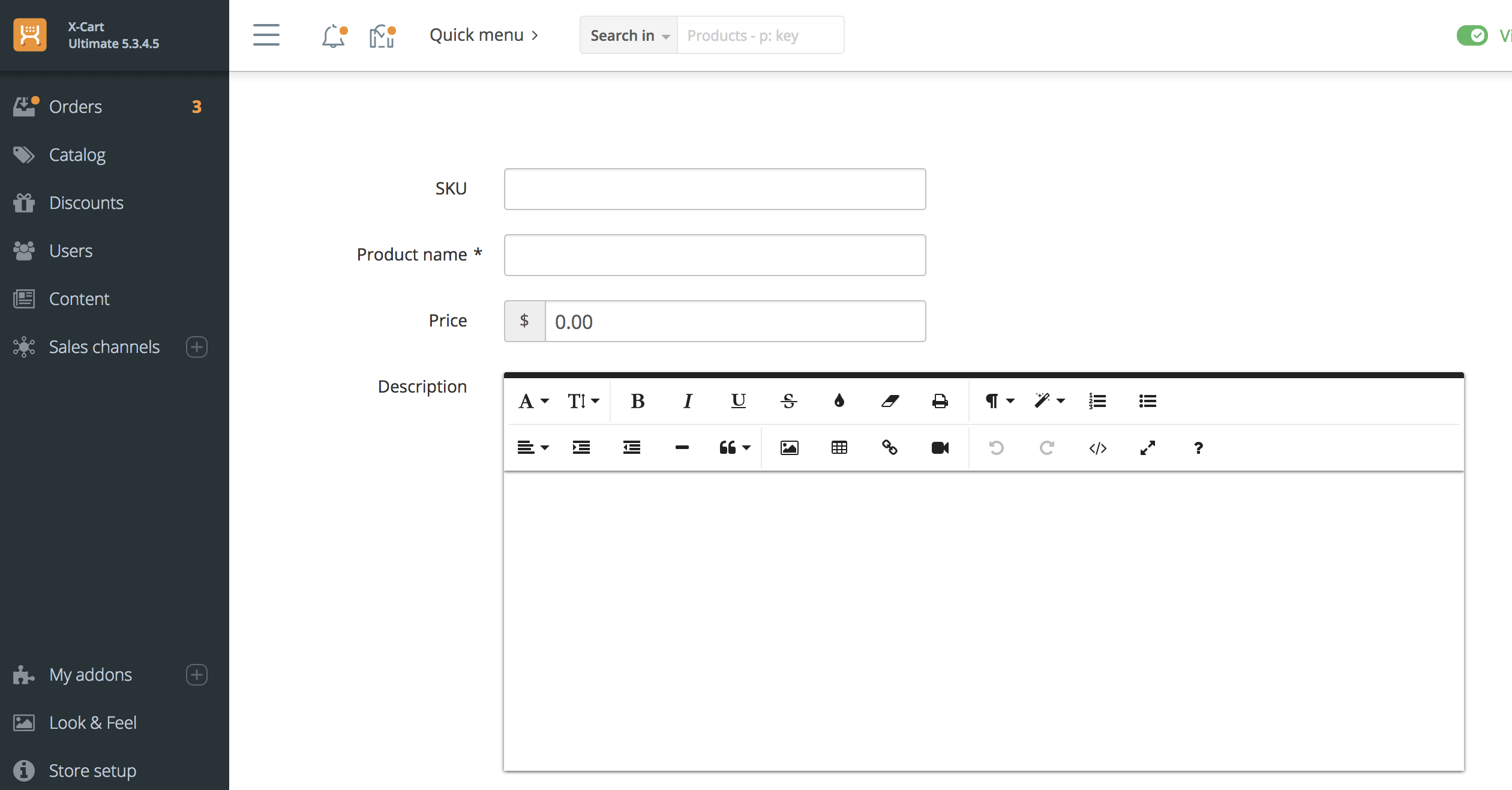Toggle underline text formatting
1512x790 pixels.
[738, 401]
